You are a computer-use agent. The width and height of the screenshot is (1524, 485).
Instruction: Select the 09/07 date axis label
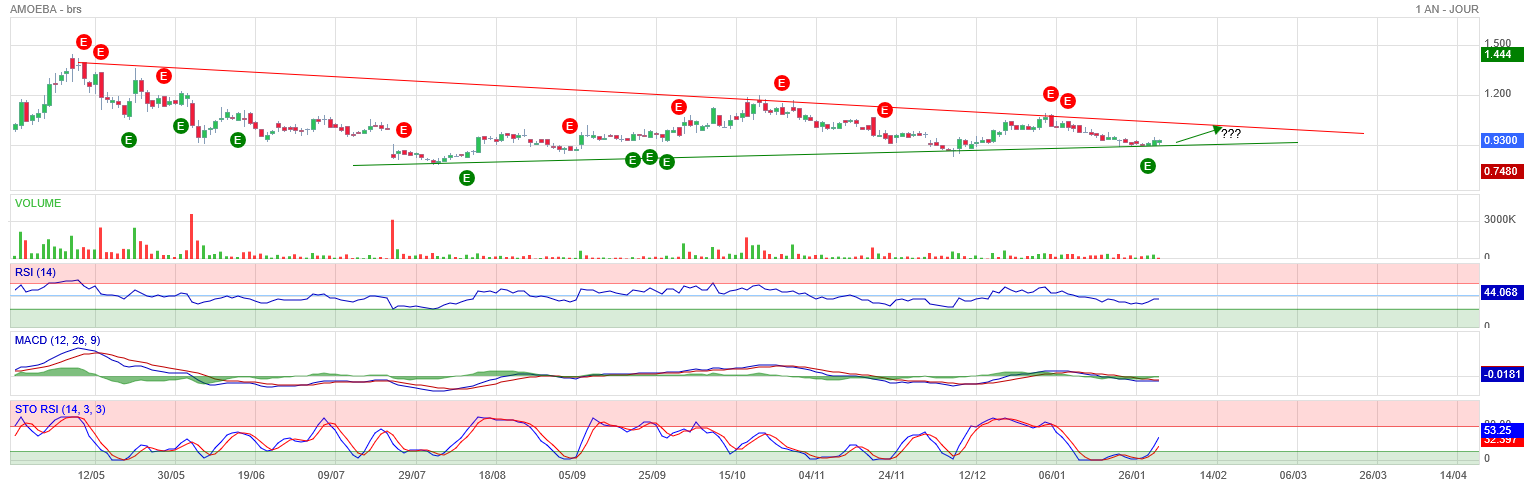[331, 476]
